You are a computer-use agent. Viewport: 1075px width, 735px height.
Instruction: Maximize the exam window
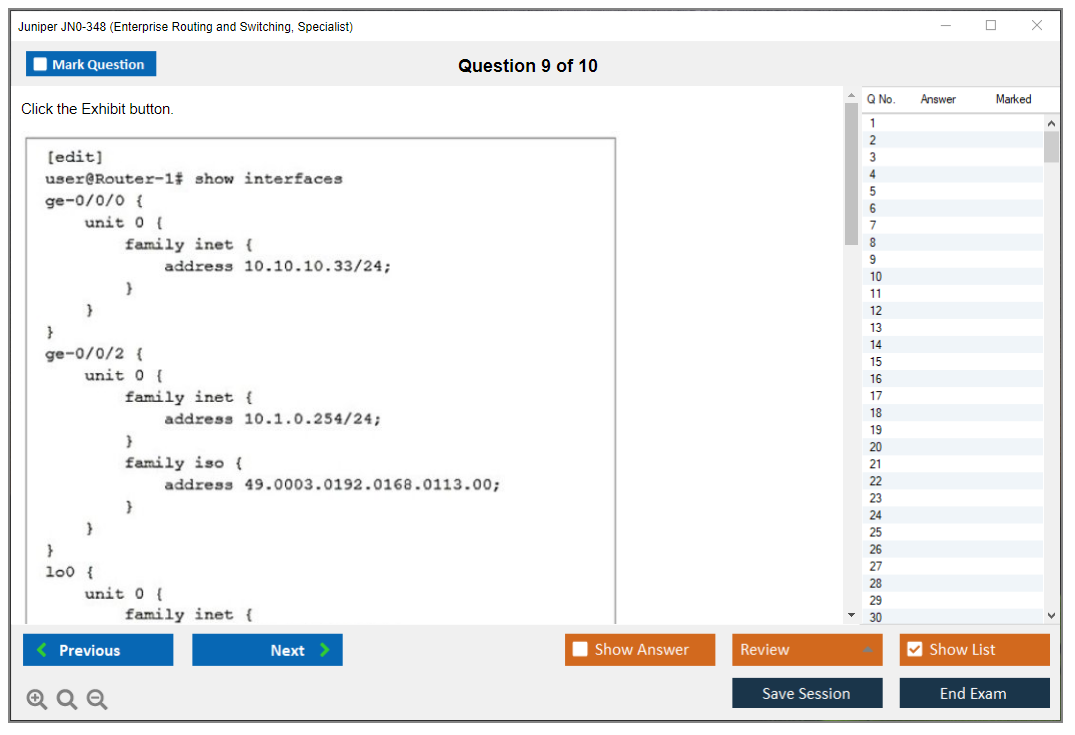pyautogui.click(x=991, y=26)
